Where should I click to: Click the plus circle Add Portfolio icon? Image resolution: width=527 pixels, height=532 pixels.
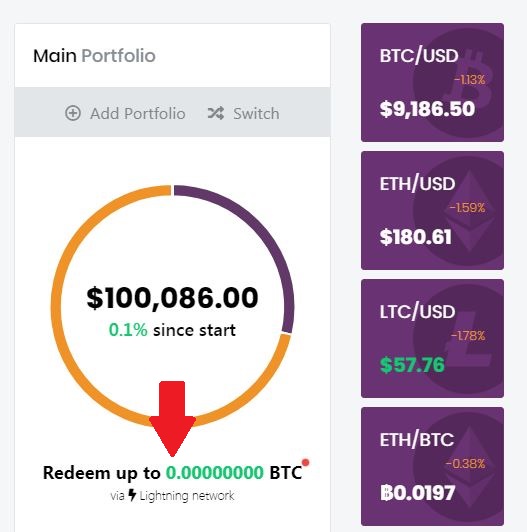click(73, 113)
